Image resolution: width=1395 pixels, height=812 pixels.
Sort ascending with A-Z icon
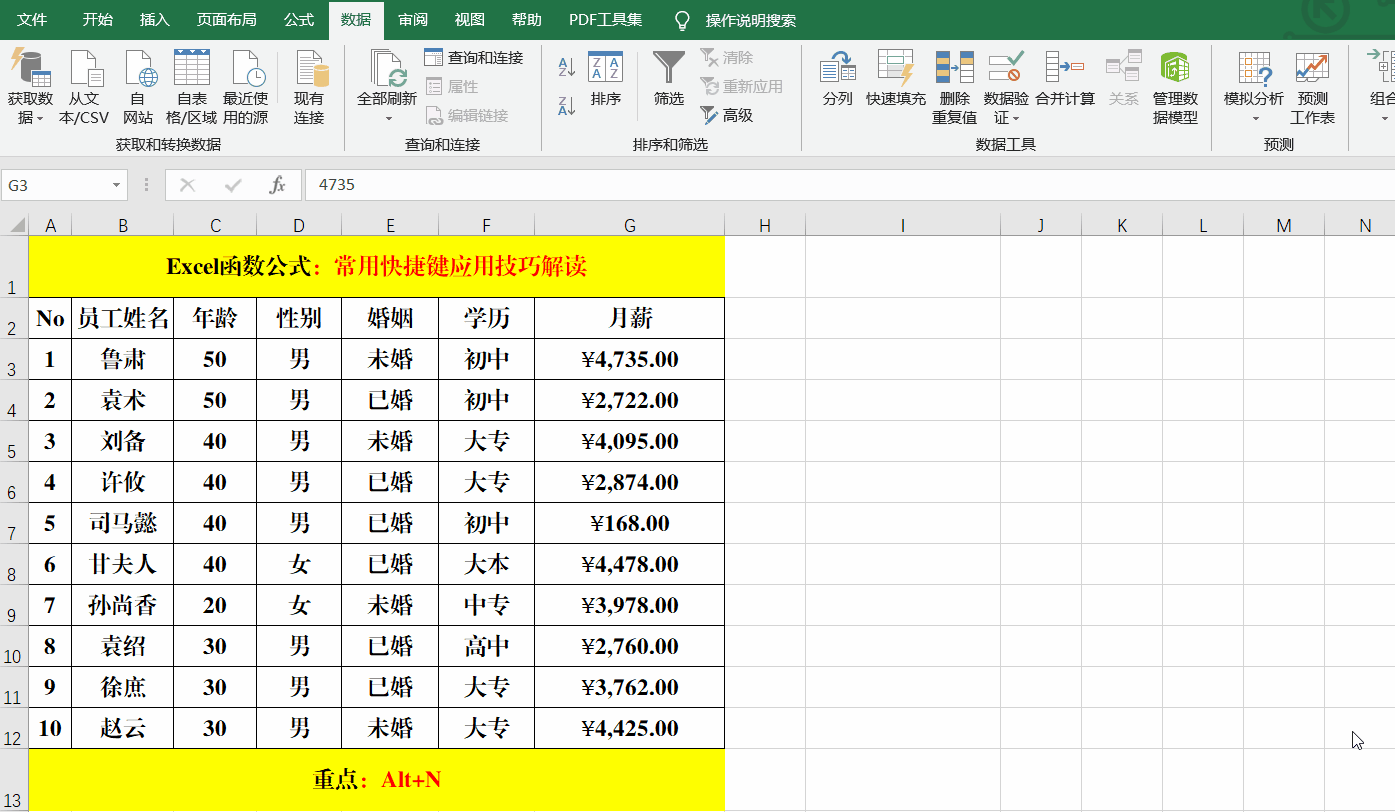(x=567, y=67)
